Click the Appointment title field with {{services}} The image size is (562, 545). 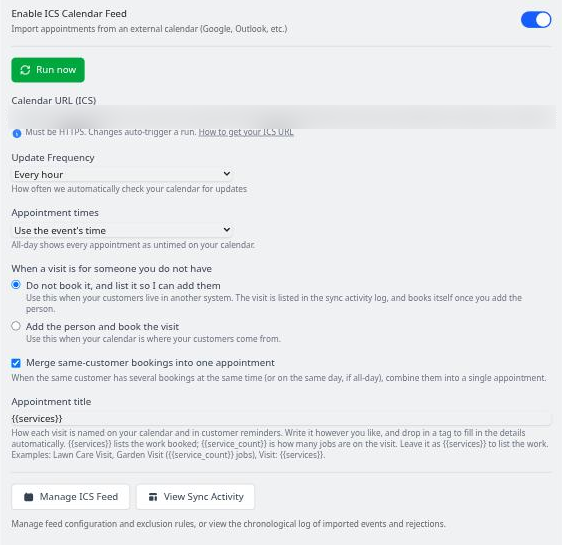[x=281, y=419]
